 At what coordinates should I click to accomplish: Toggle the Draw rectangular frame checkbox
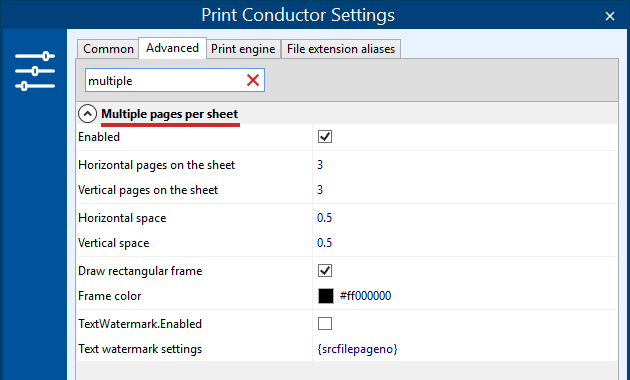click(x=325, y=270)
